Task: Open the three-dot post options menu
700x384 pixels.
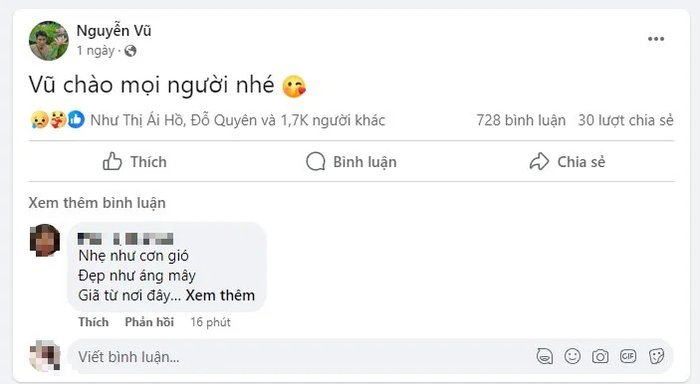Action: (656, 39)
